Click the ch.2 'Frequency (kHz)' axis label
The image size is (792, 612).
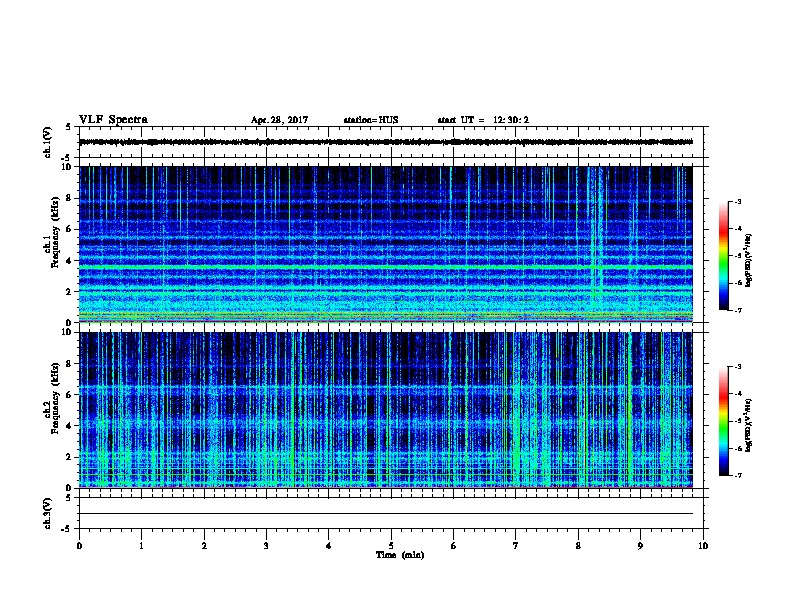click(x=55, y=398)
